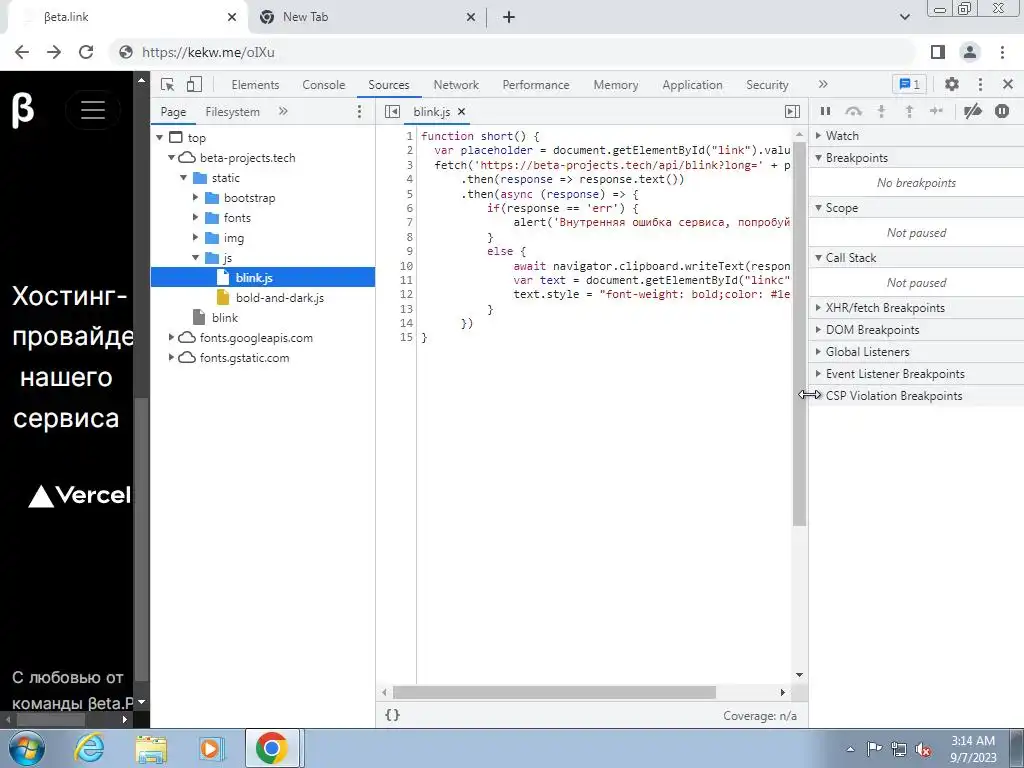The image size is (1024, 768).
Task: Open a new browser tab
Action: [509, 17]
